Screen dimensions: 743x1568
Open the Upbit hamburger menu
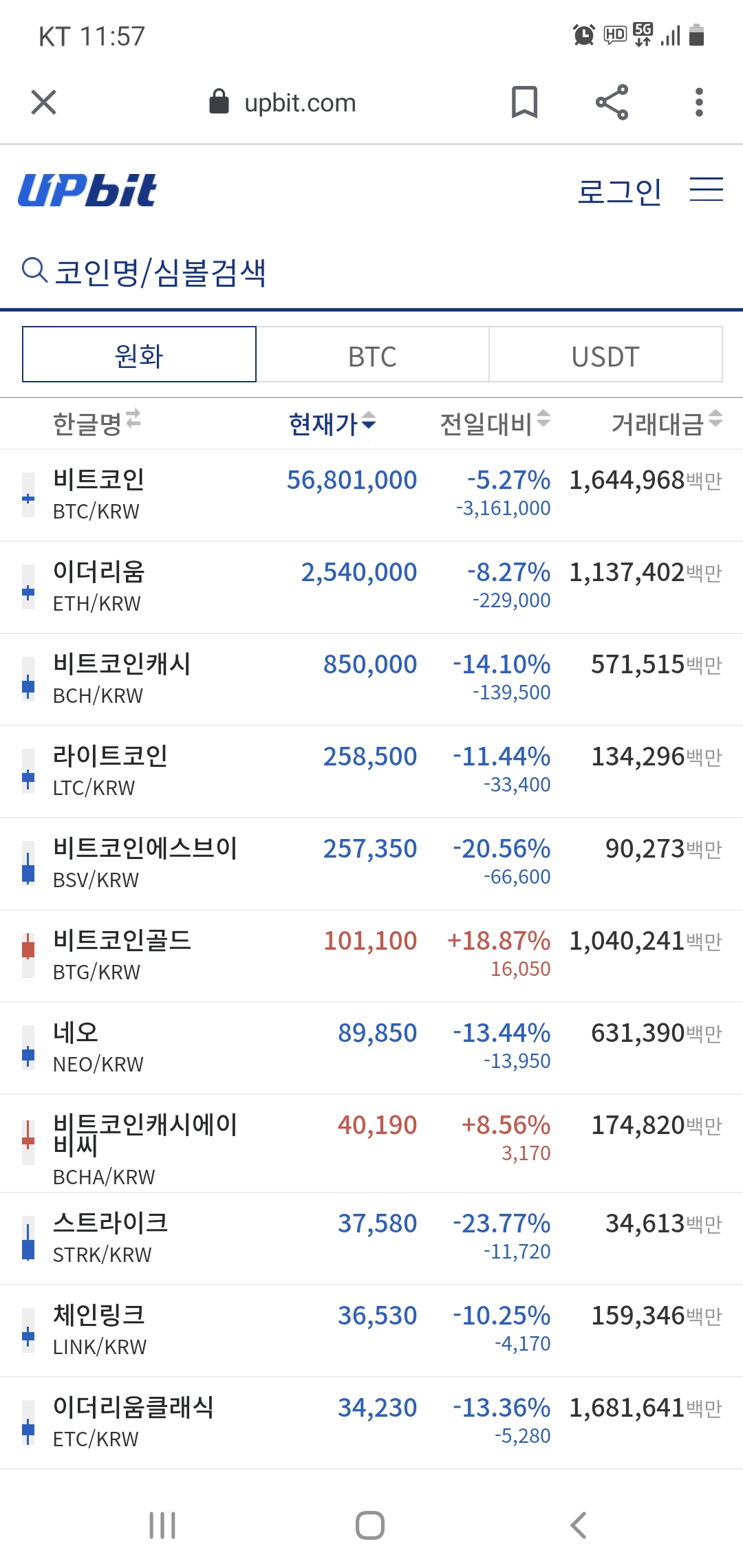coord(706,190)
